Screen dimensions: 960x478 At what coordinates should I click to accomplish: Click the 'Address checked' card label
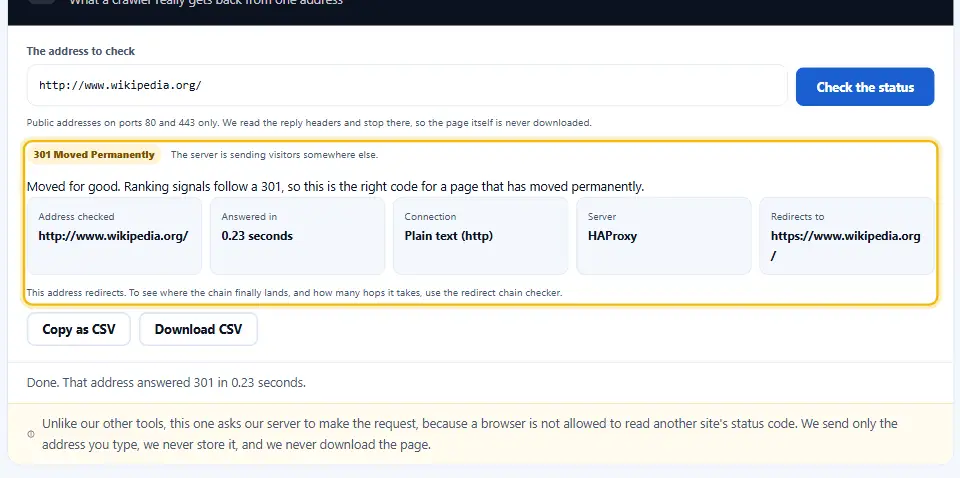tap(77, 217)
